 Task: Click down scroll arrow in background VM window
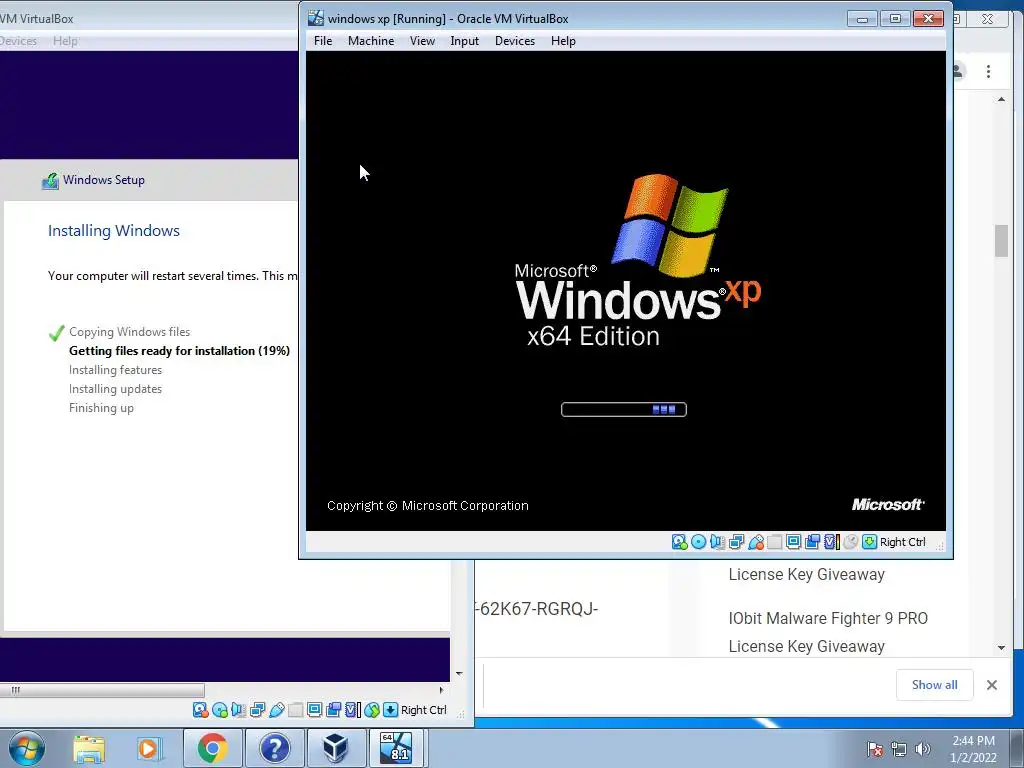pyautogui.click(x=459, y=673)
